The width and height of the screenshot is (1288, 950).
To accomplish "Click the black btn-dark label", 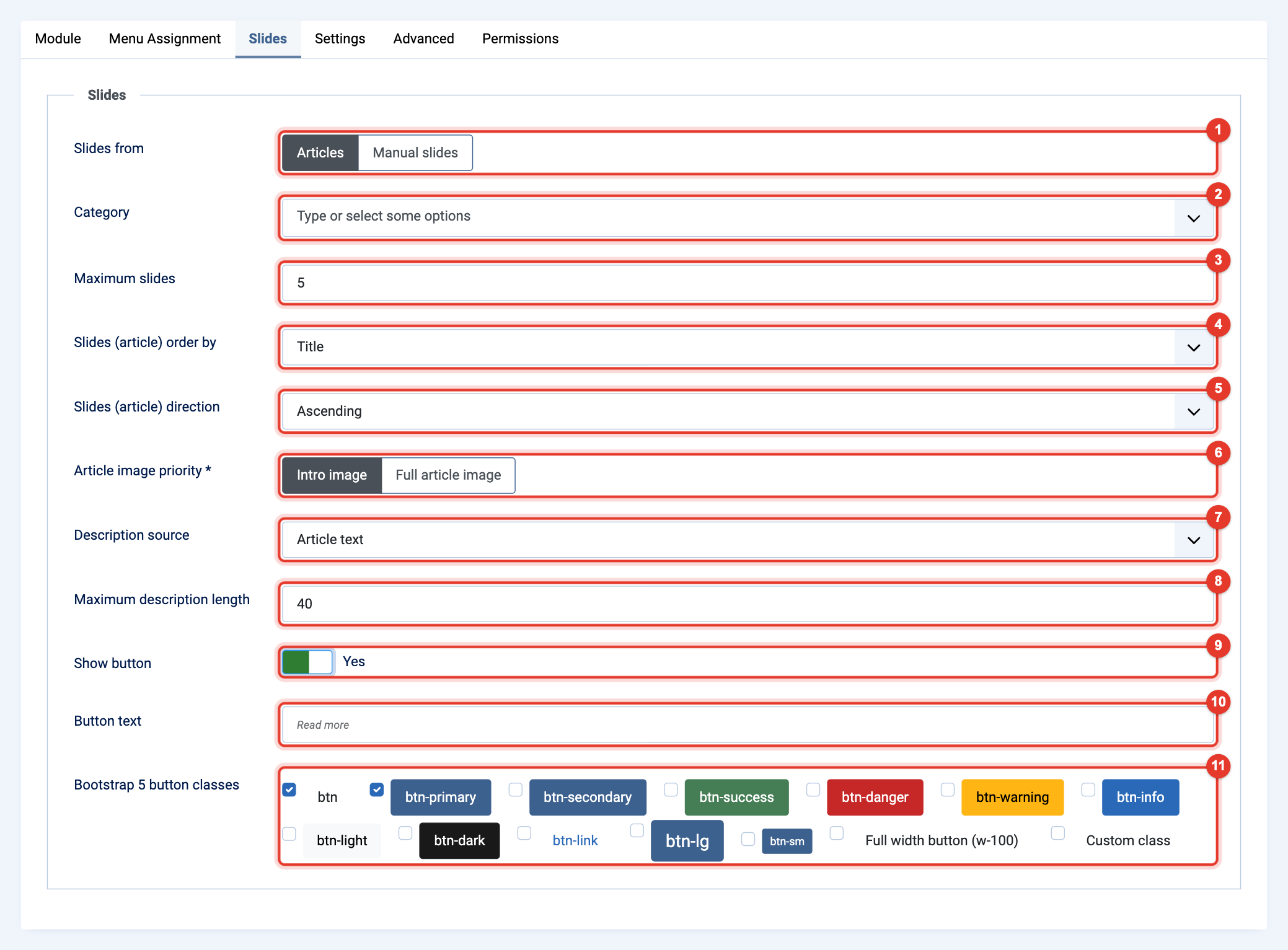I will (459, 841).
